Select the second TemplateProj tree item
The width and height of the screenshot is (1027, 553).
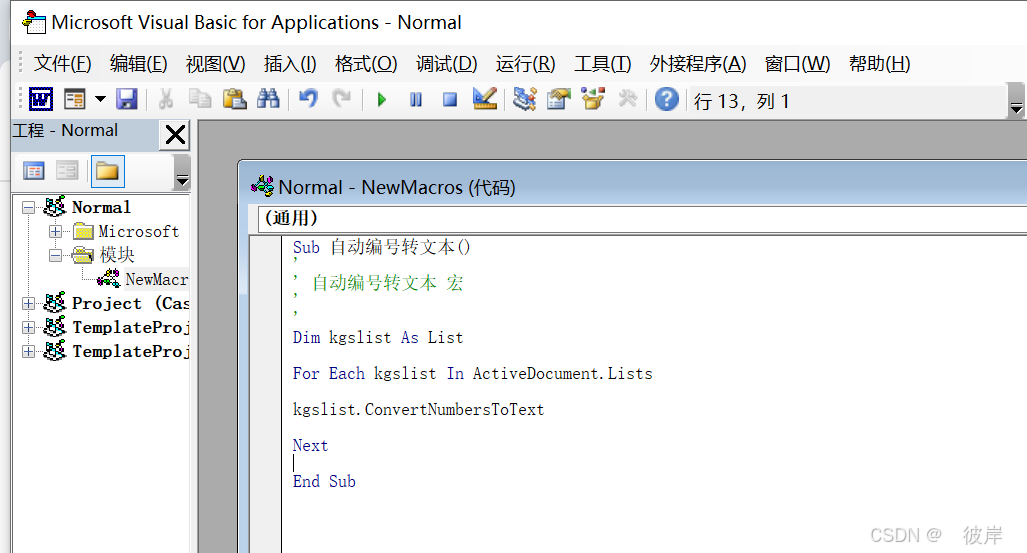[x=130, y=351]
